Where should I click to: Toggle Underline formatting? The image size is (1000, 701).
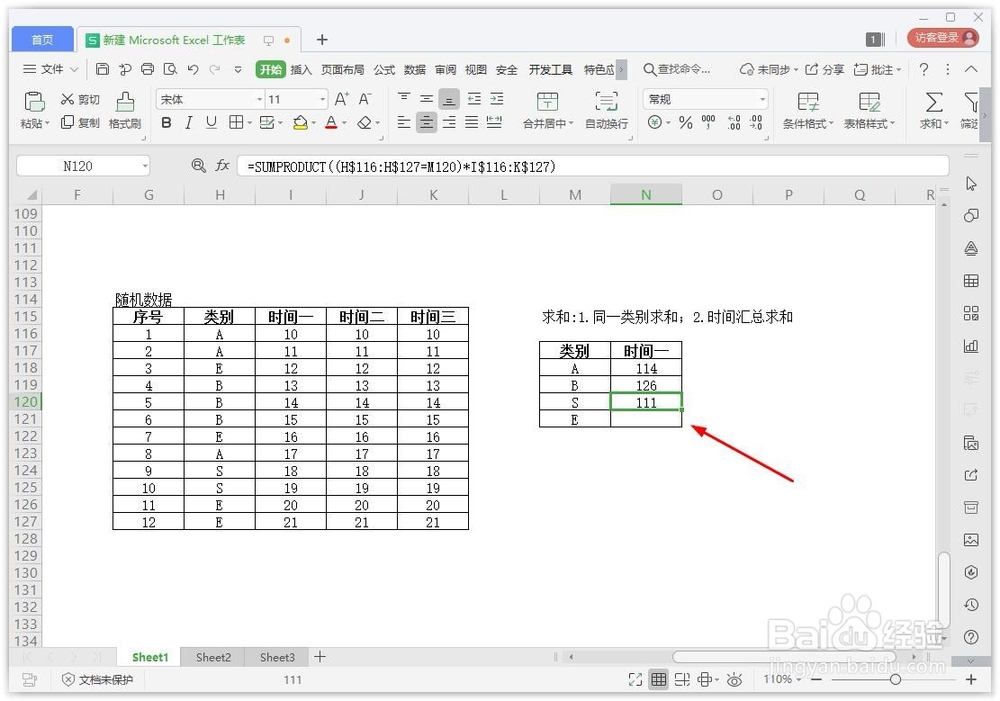(211, 122)
